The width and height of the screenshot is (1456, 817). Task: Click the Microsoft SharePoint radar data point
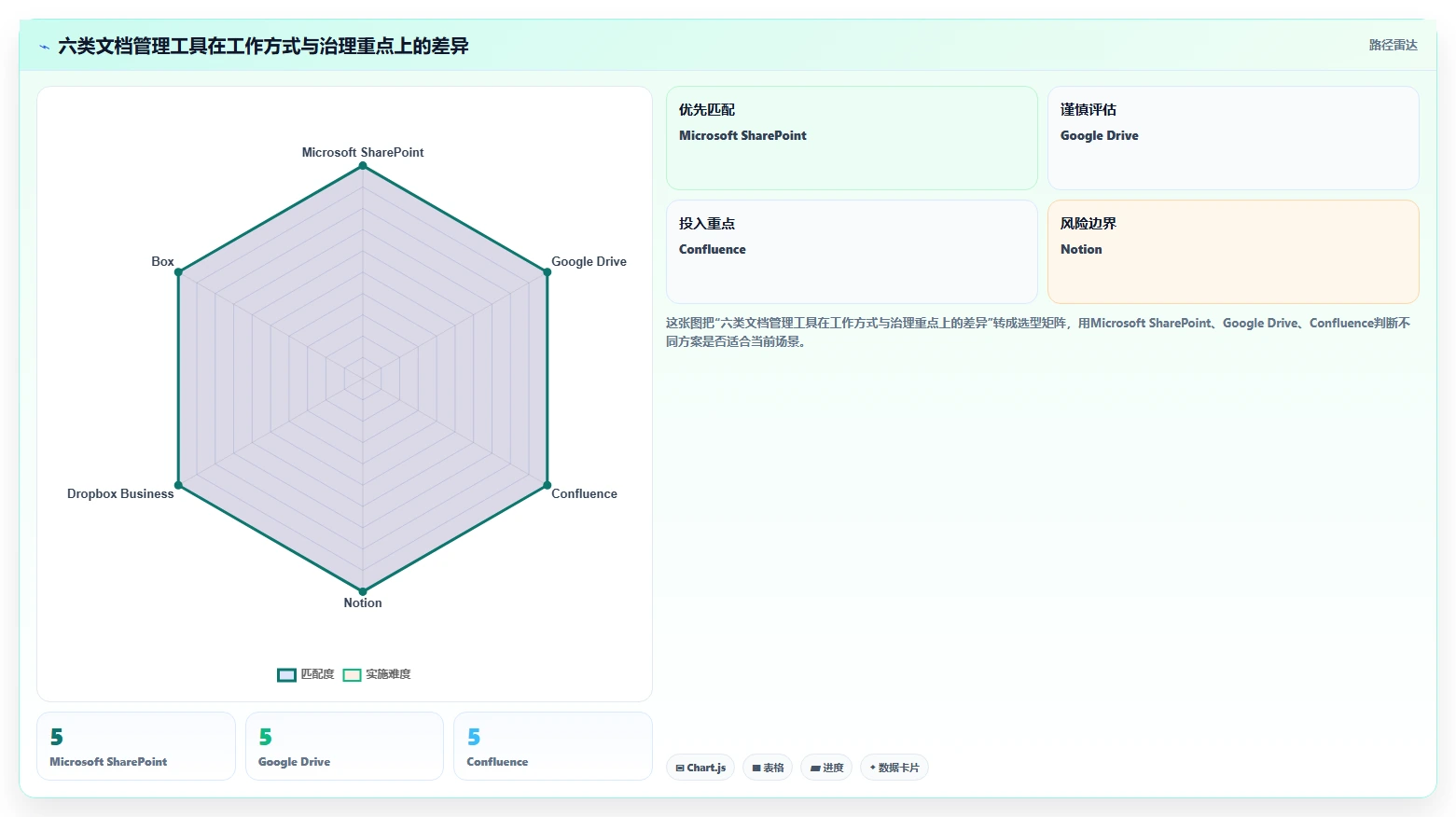tap(363, 166)
